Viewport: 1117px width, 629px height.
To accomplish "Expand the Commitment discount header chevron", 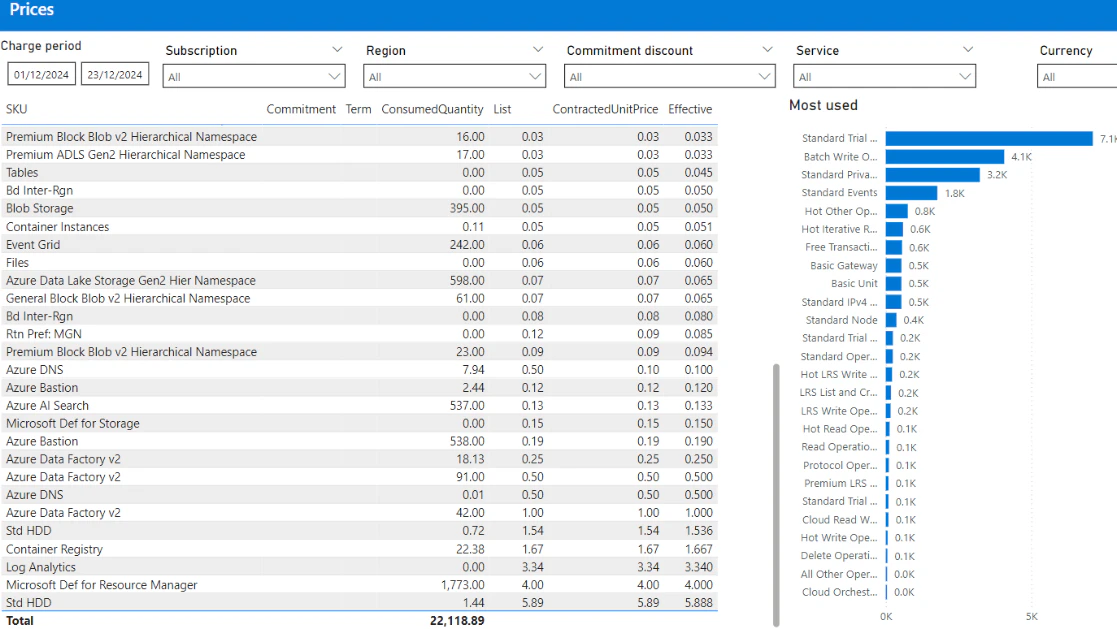I will click(x=767, y=50).
